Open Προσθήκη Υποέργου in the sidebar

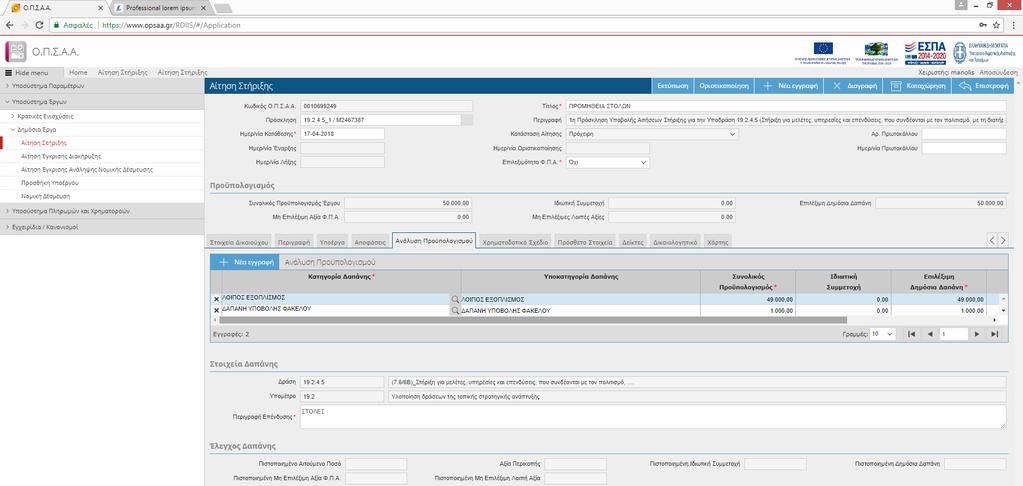tap(50, 183)
